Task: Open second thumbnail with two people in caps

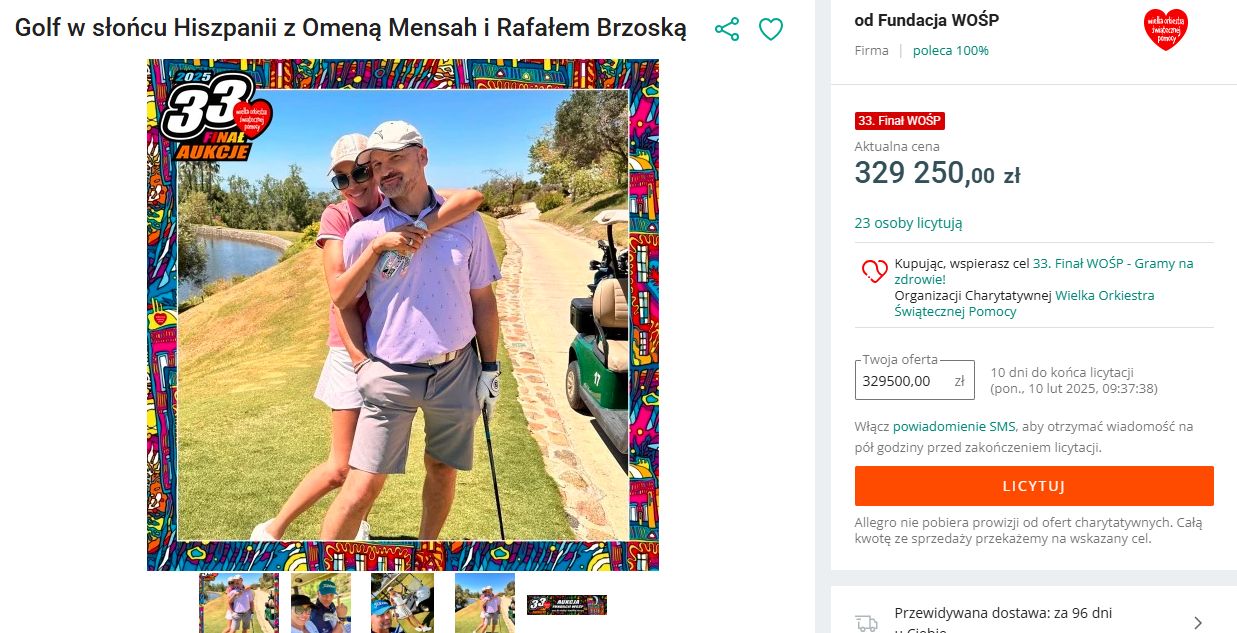Action: pyautogui.click(x=321, y=603)
